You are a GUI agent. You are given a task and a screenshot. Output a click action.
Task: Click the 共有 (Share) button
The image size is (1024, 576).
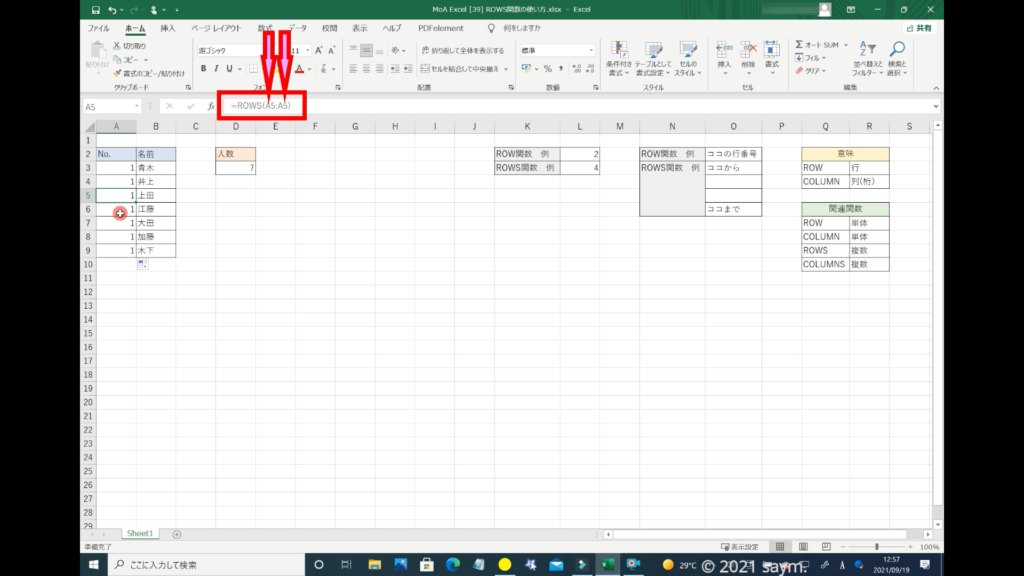coord(918,28)
